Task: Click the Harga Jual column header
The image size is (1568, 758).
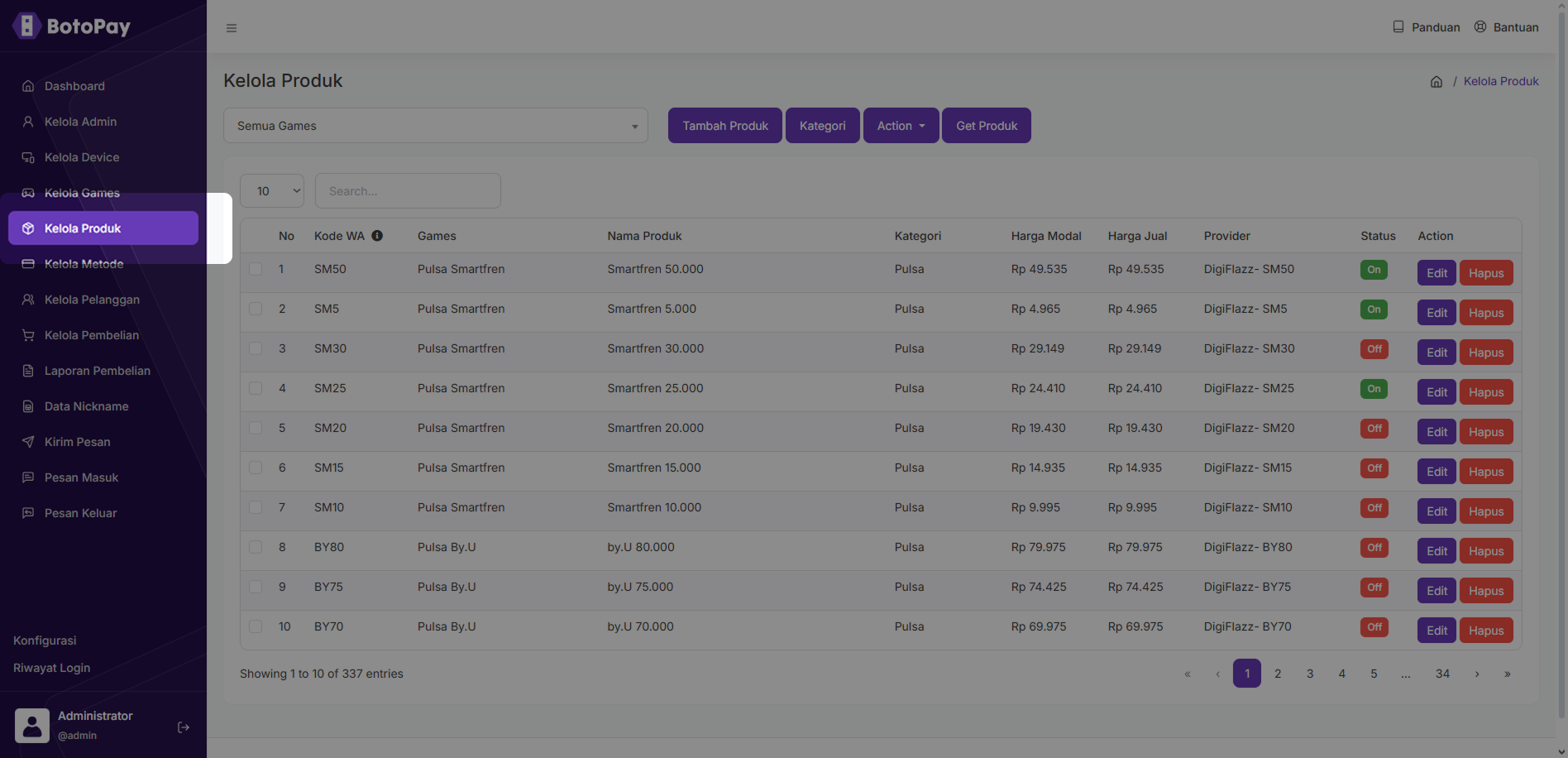Action: 1137,236
